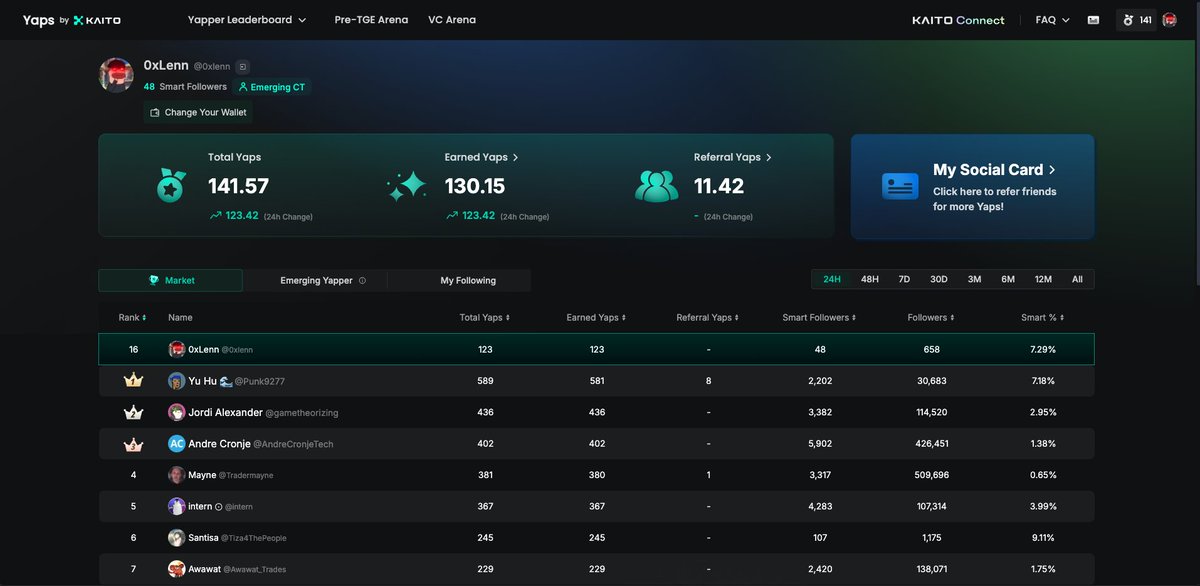1200x586 pixels.
Task: Click Awawat @Awawat_Trades name
Action: (237, 569)
